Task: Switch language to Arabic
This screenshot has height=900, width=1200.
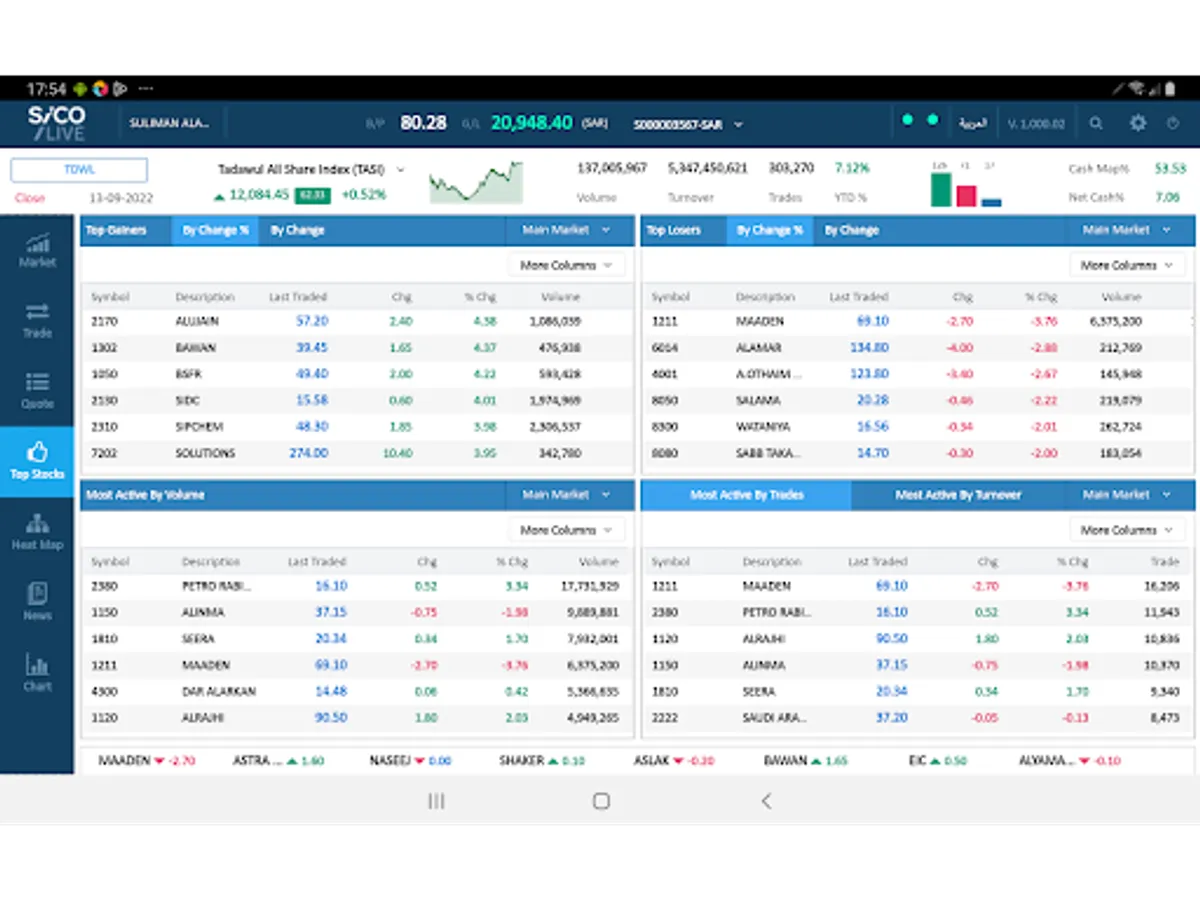Action: pyautogui.click(x=972, y=124)
